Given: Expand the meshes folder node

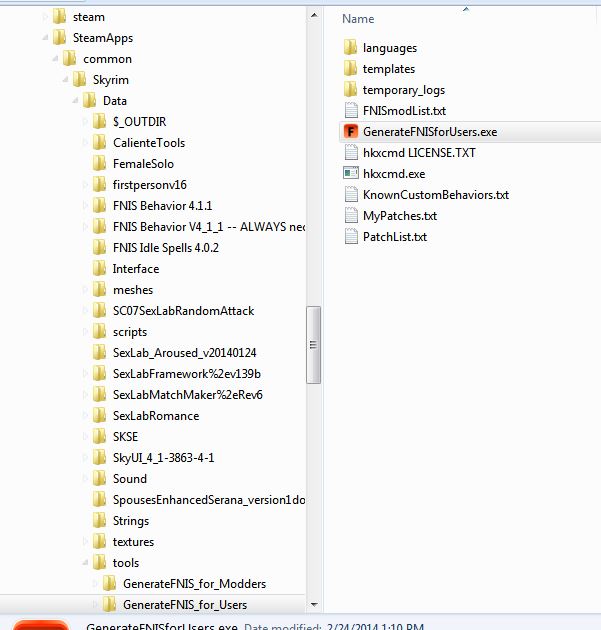Looking at the screenshot, I should (x=85, y=289).
